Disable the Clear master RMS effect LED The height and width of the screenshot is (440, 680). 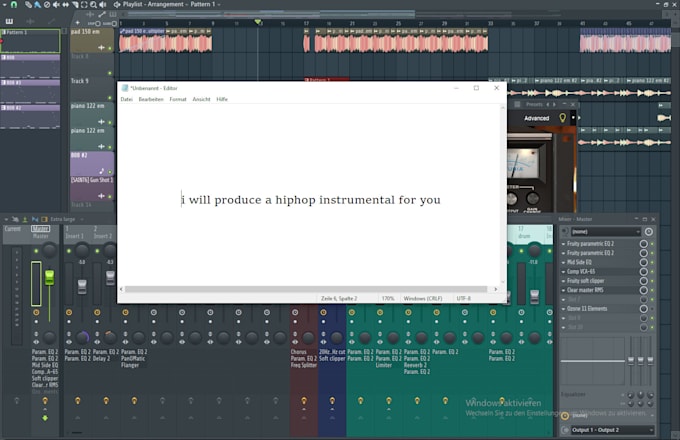pos(652,290)
